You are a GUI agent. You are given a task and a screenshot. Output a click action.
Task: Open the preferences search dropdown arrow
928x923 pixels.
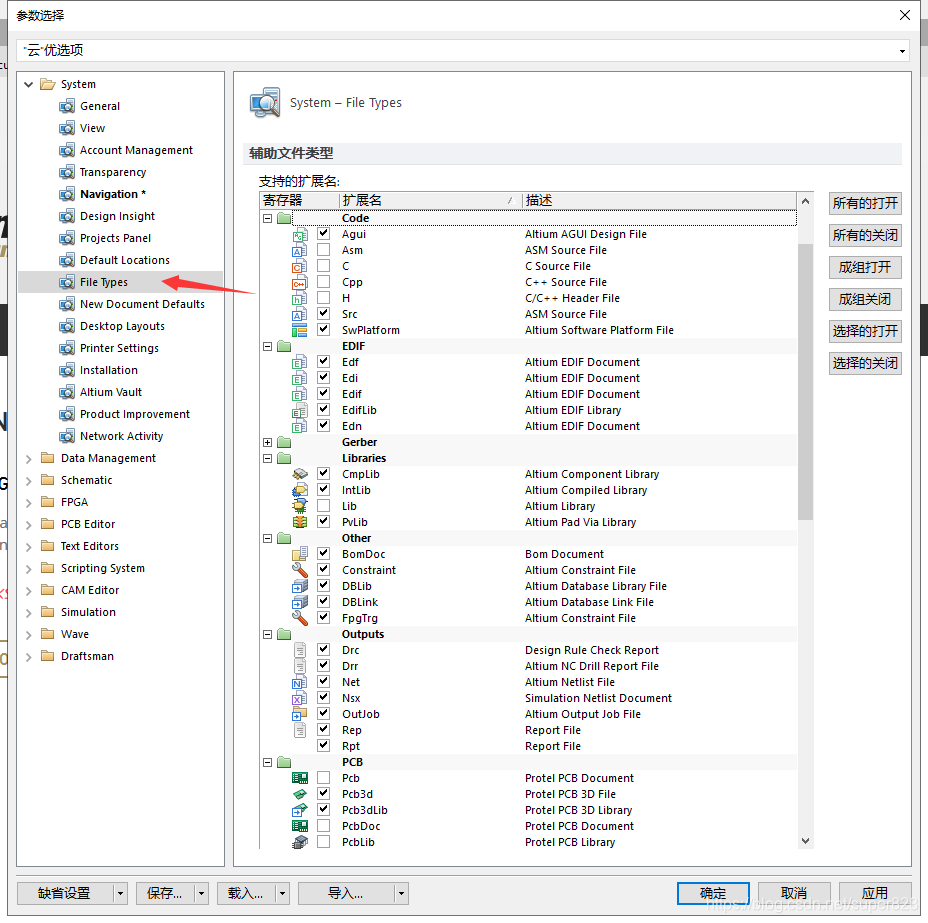(x=903, y=51)
